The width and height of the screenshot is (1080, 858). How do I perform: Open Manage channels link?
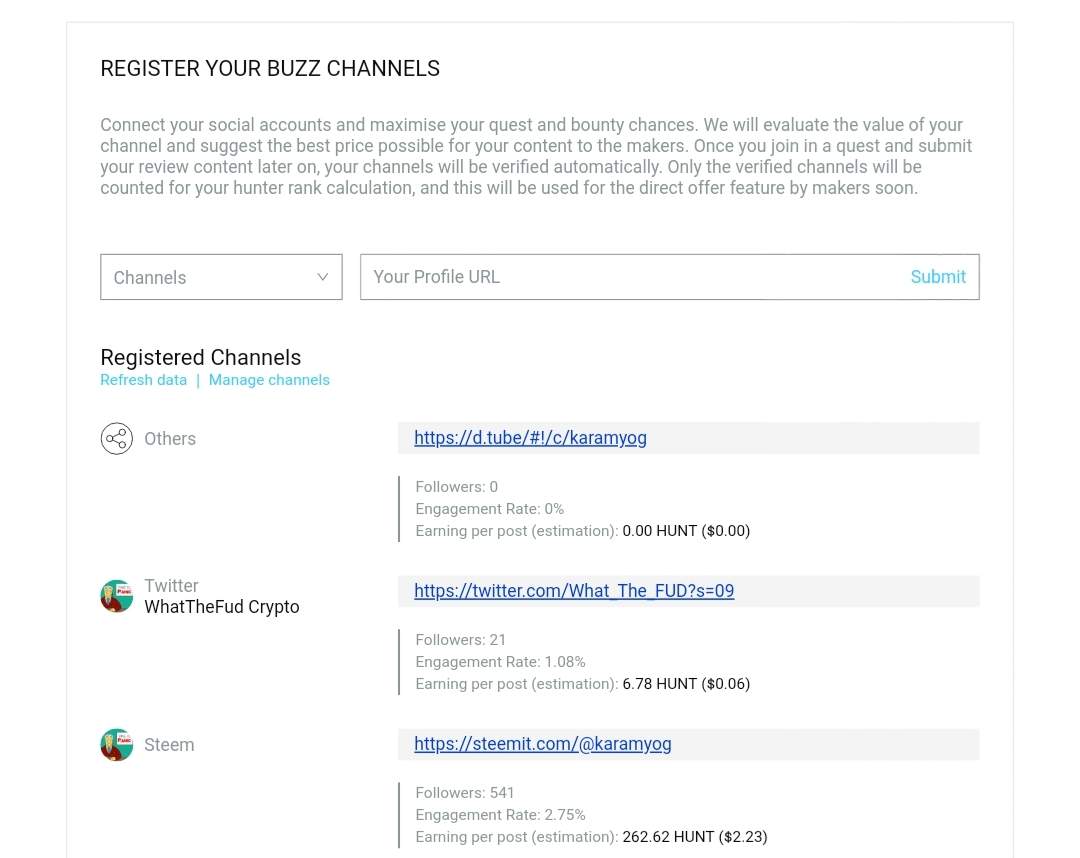(269, 380)
